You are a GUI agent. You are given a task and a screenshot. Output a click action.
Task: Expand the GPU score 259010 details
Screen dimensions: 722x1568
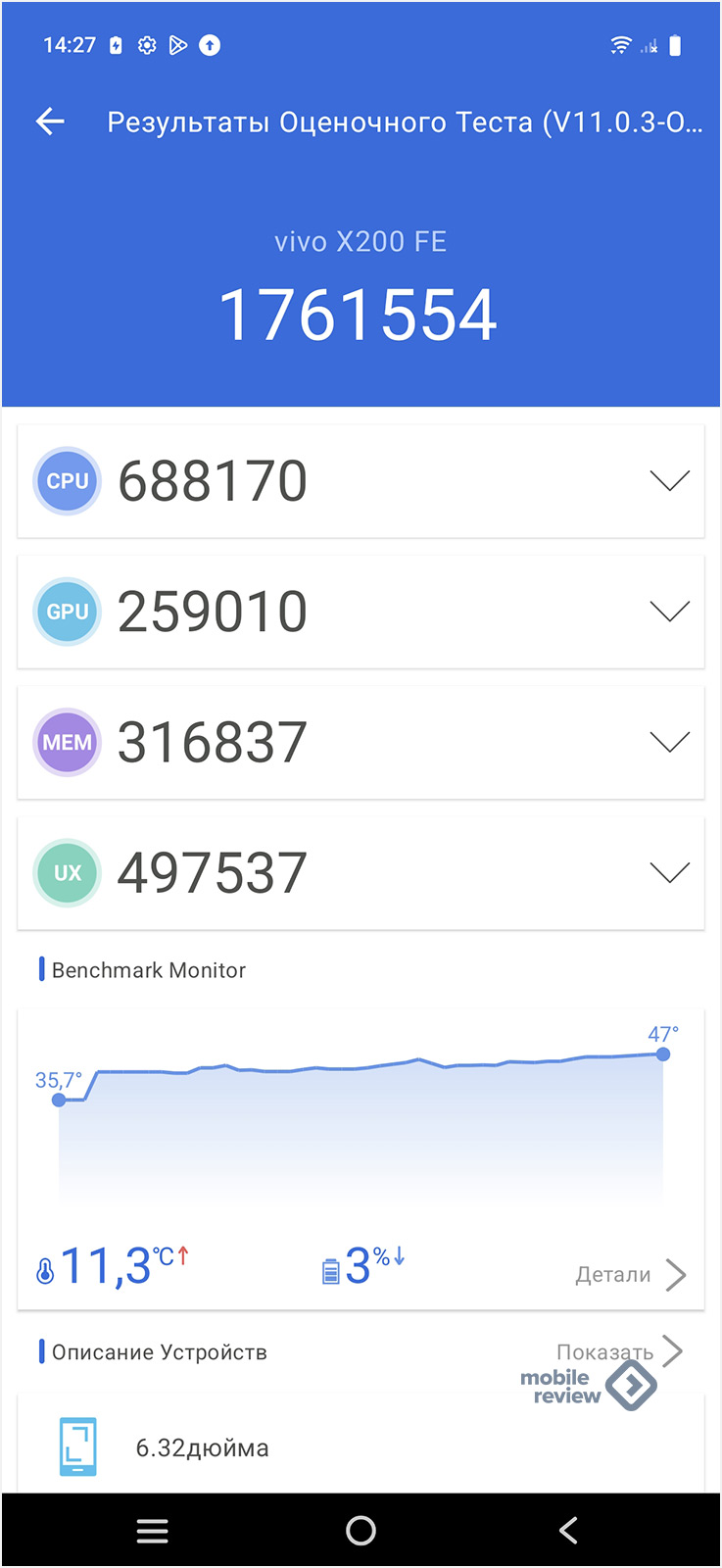pos(669,612)
